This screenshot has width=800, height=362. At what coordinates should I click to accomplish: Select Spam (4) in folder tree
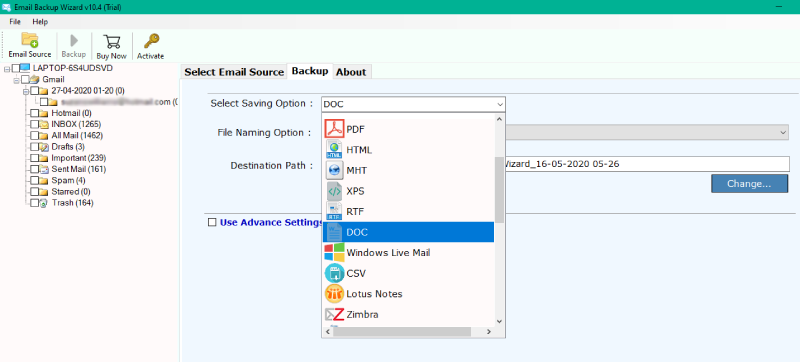68,180
